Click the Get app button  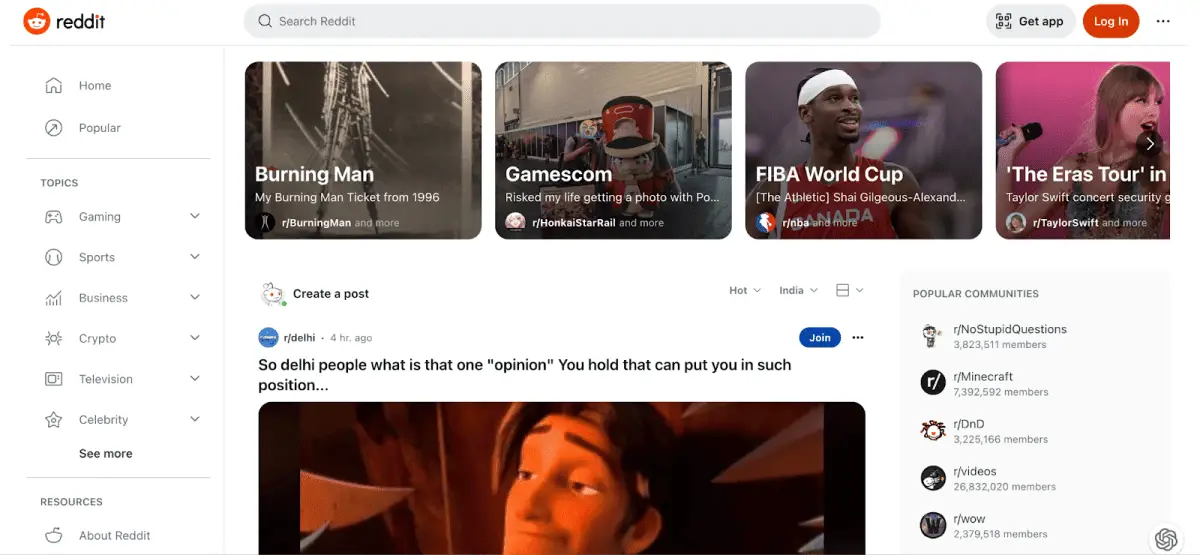[x=1030, y=21]
